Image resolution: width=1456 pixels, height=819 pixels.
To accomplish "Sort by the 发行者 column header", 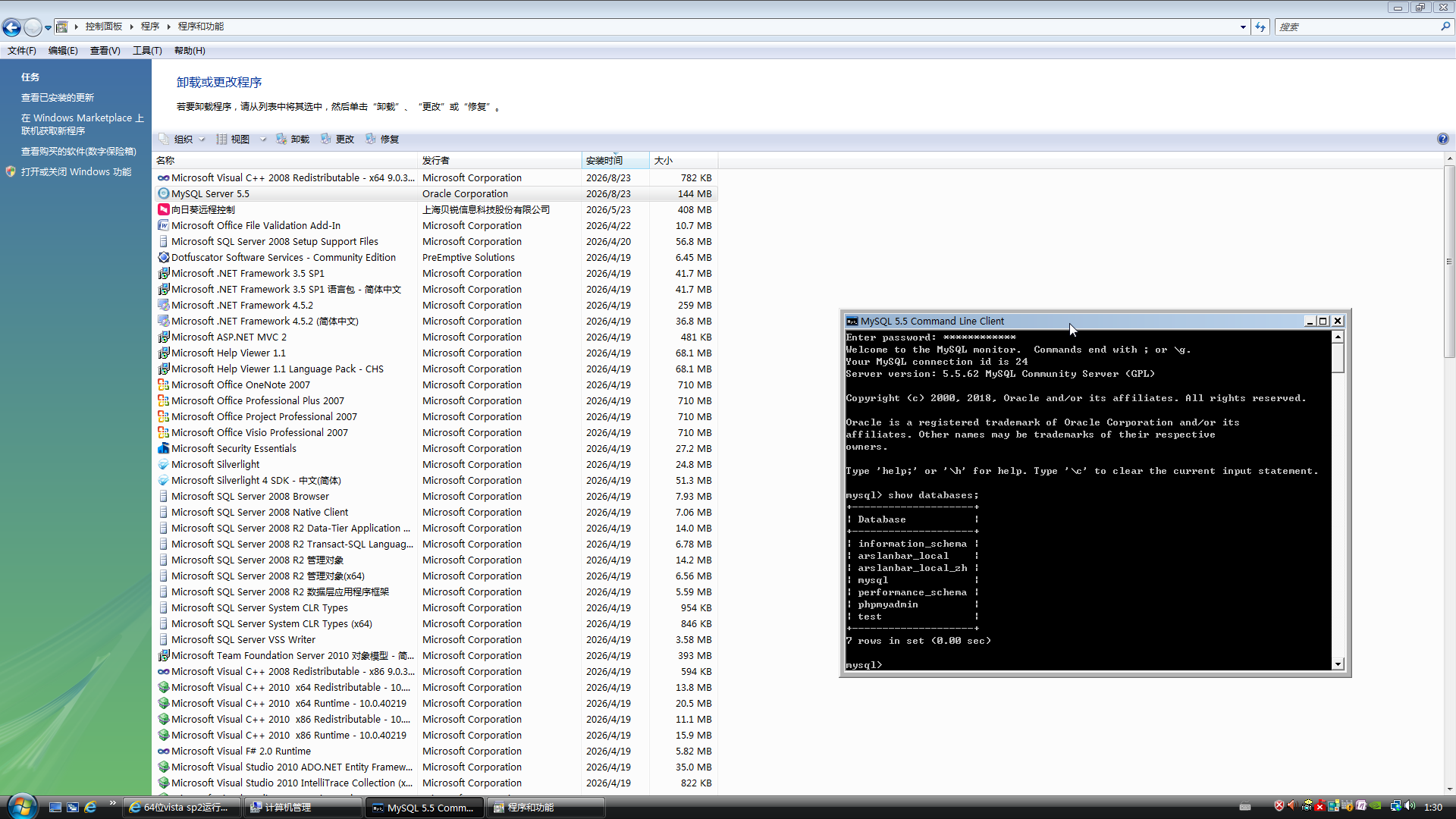I will [x=500, y=161].
